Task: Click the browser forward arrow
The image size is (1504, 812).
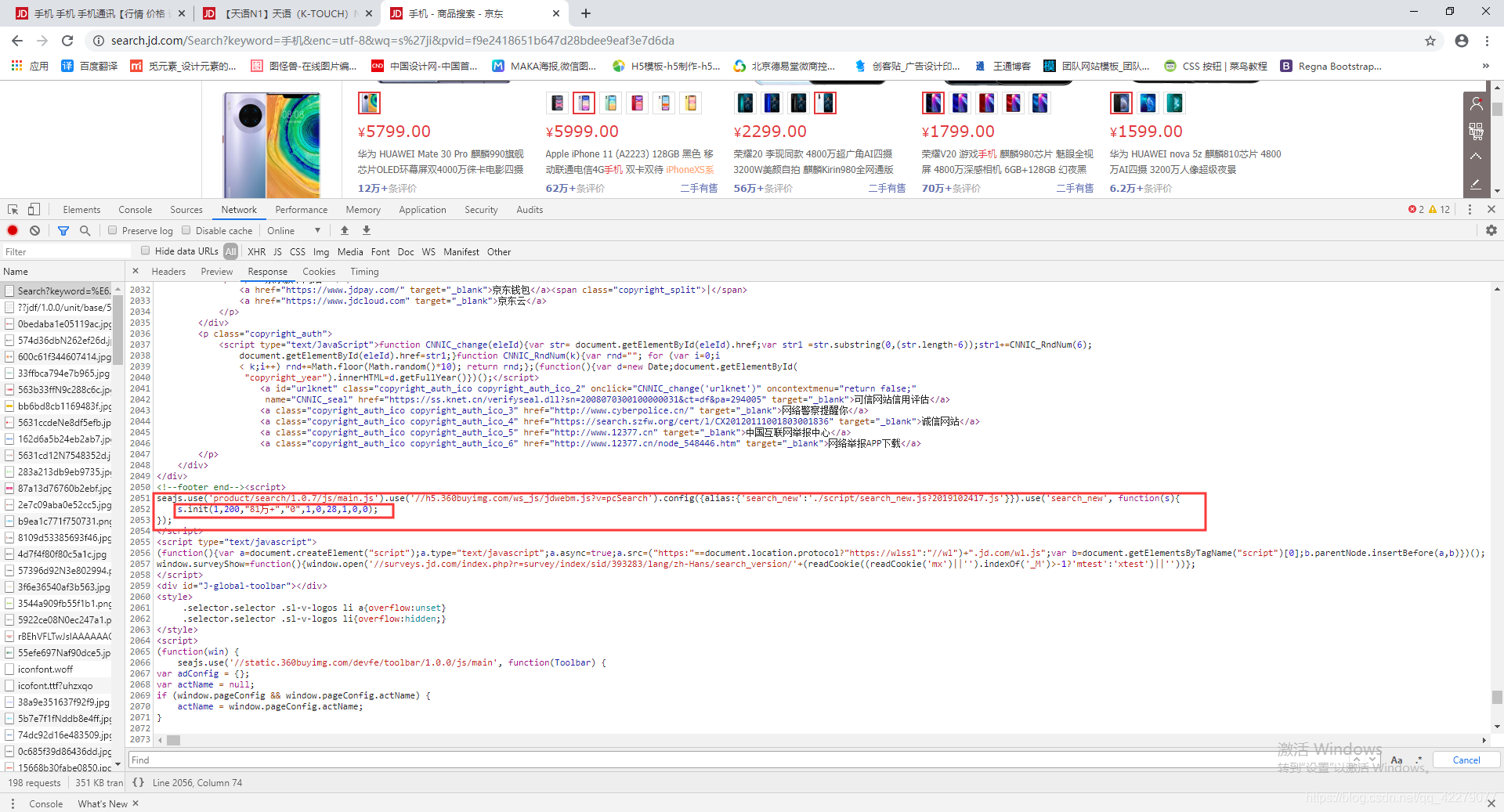Action: 42,41
